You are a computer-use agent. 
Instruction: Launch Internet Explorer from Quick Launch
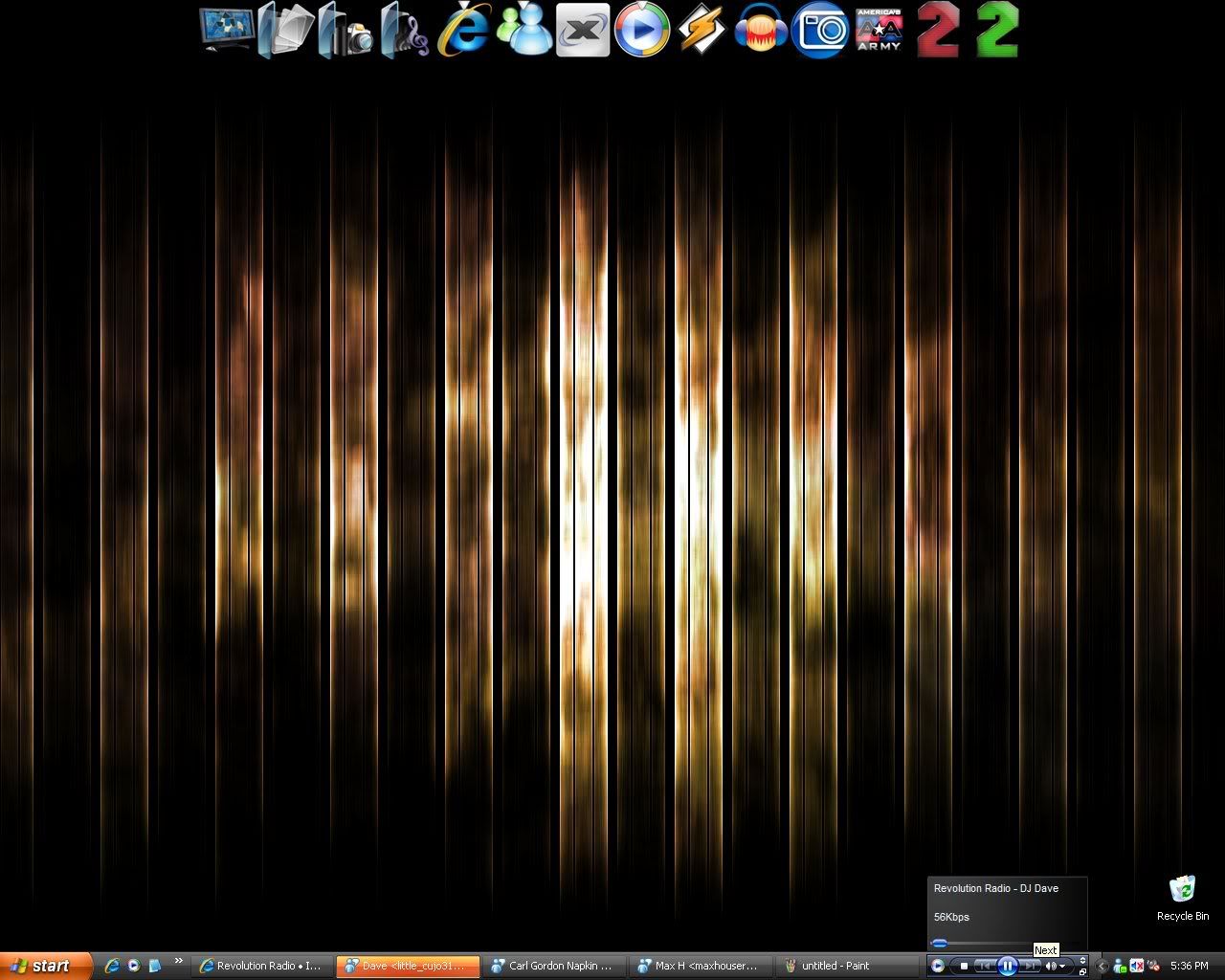113,966
